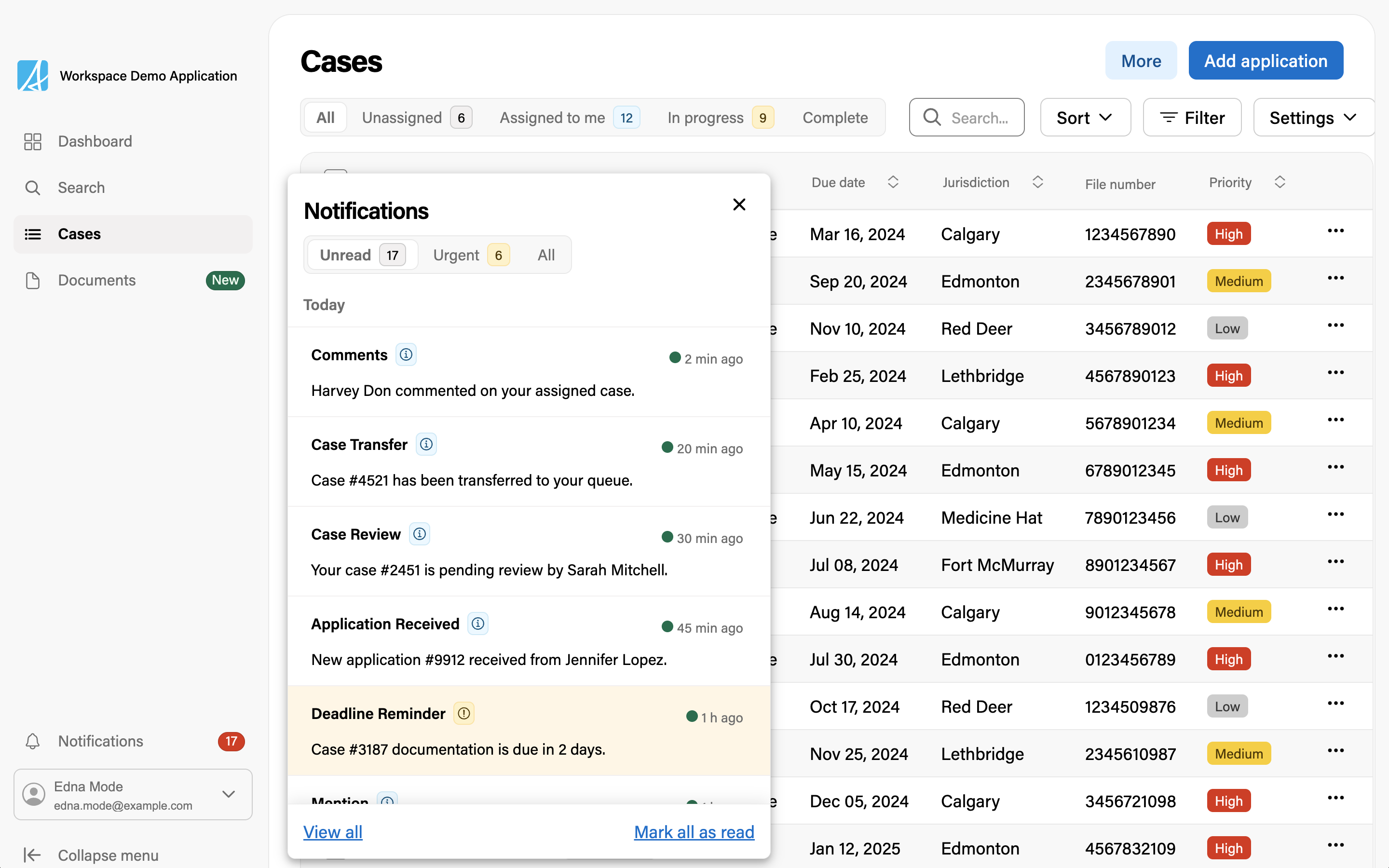The width and height of the screenshot is (1389, 868).
Task: Click the Fort McMurray jurisdiction cell
Action: click(997, 565)
